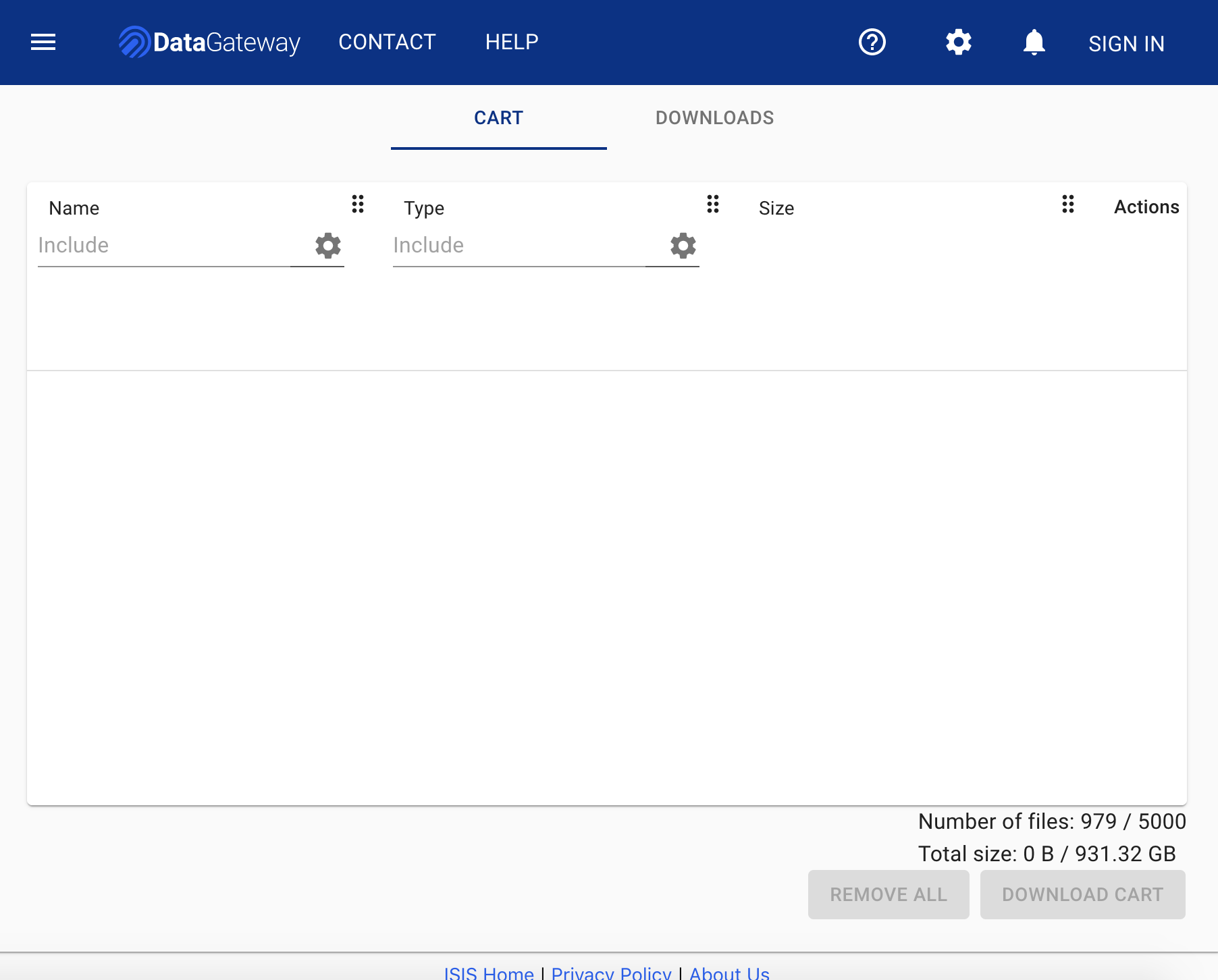Viewport: 1218px width, 980px height.
Task: Click the DOWNLOAD CART button
Action: click(x=1082, y=894)
